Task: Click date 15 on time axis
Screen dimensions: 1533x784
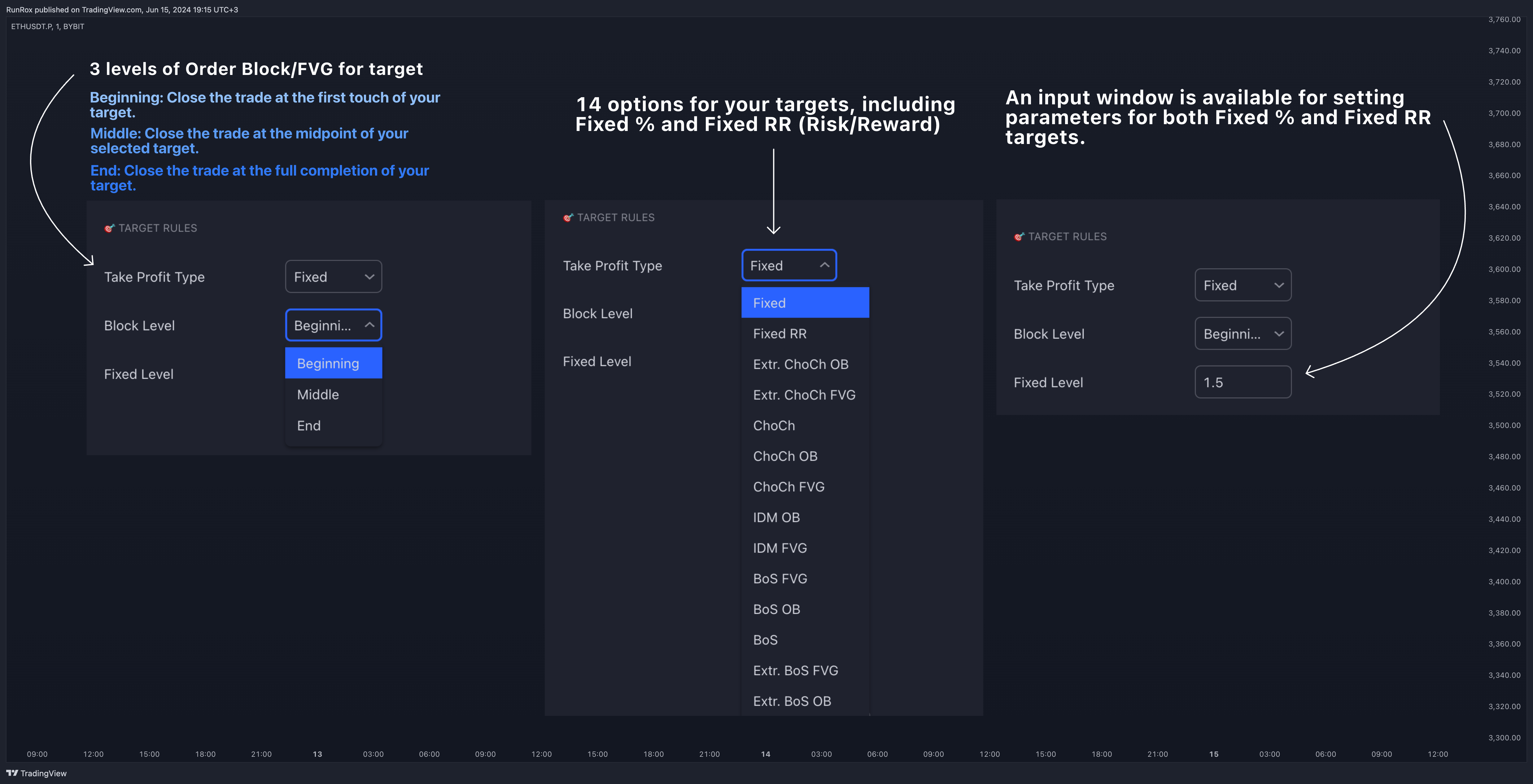Action: [x=1213, y=754]
